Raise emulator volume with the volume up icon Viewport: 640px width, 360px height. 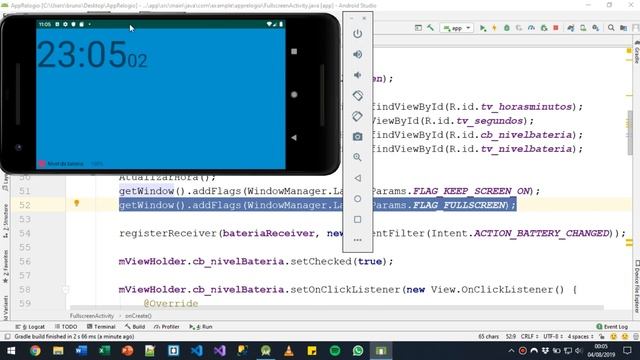[358, 54]
